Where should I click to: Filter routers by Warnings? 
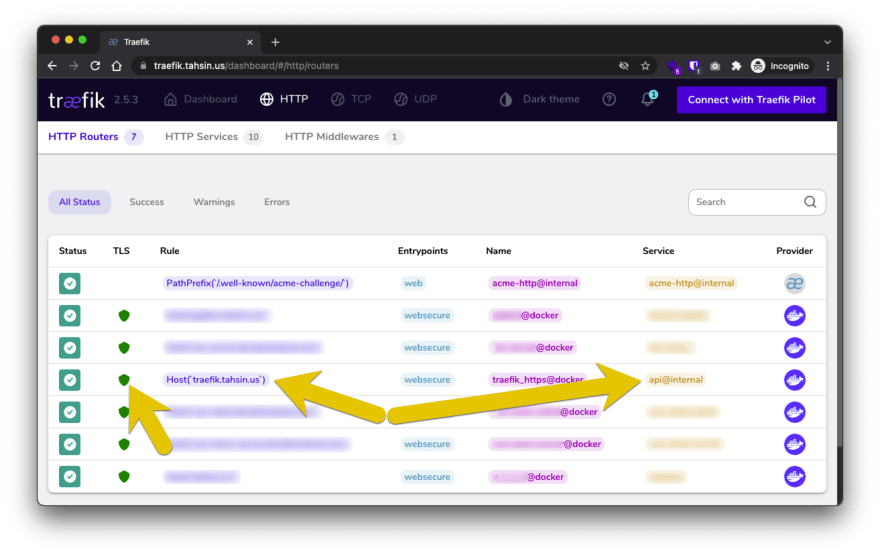tap(214, 202)
